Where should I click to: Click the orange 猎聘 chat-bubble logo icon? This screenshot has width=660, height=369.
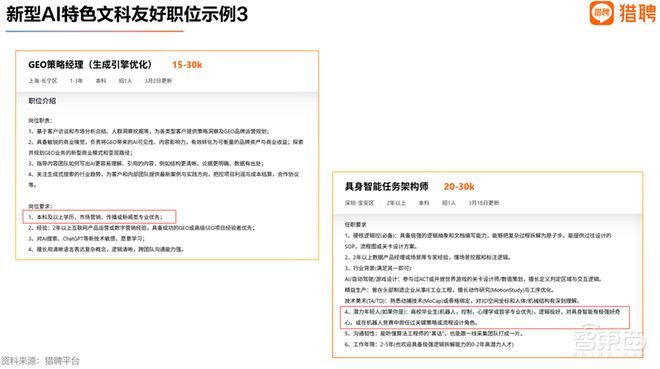tap(601, 13)
